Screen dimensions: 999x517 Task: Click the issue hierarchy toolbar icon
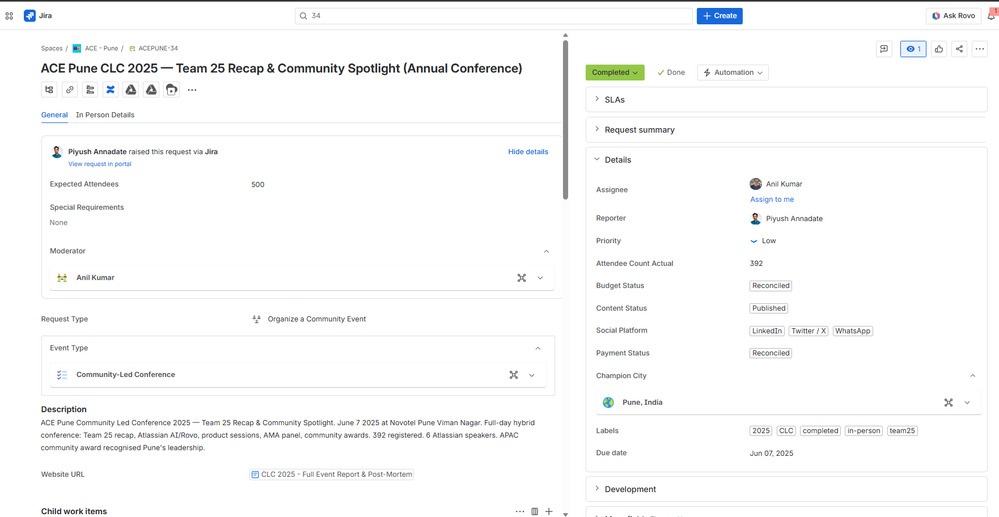pos(90,90)
